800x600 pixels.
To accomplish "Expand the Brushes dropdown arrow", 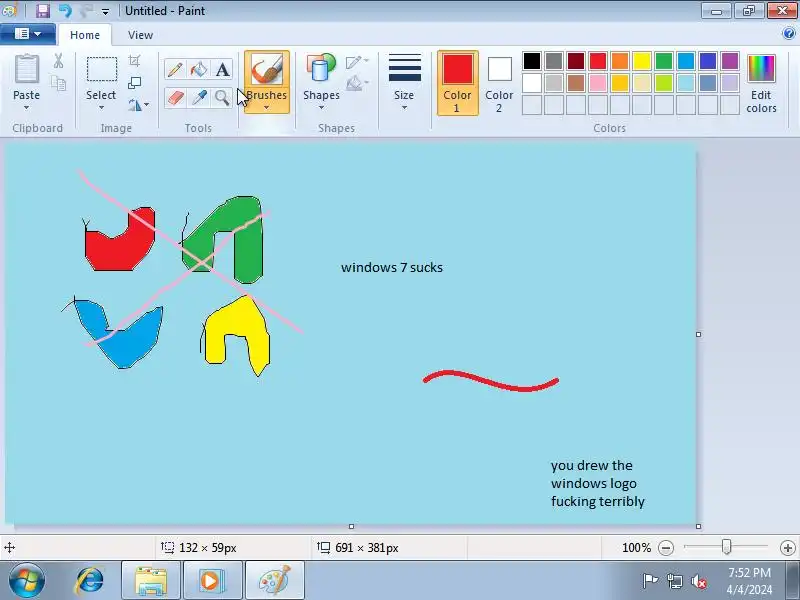I will click(266, 108).
